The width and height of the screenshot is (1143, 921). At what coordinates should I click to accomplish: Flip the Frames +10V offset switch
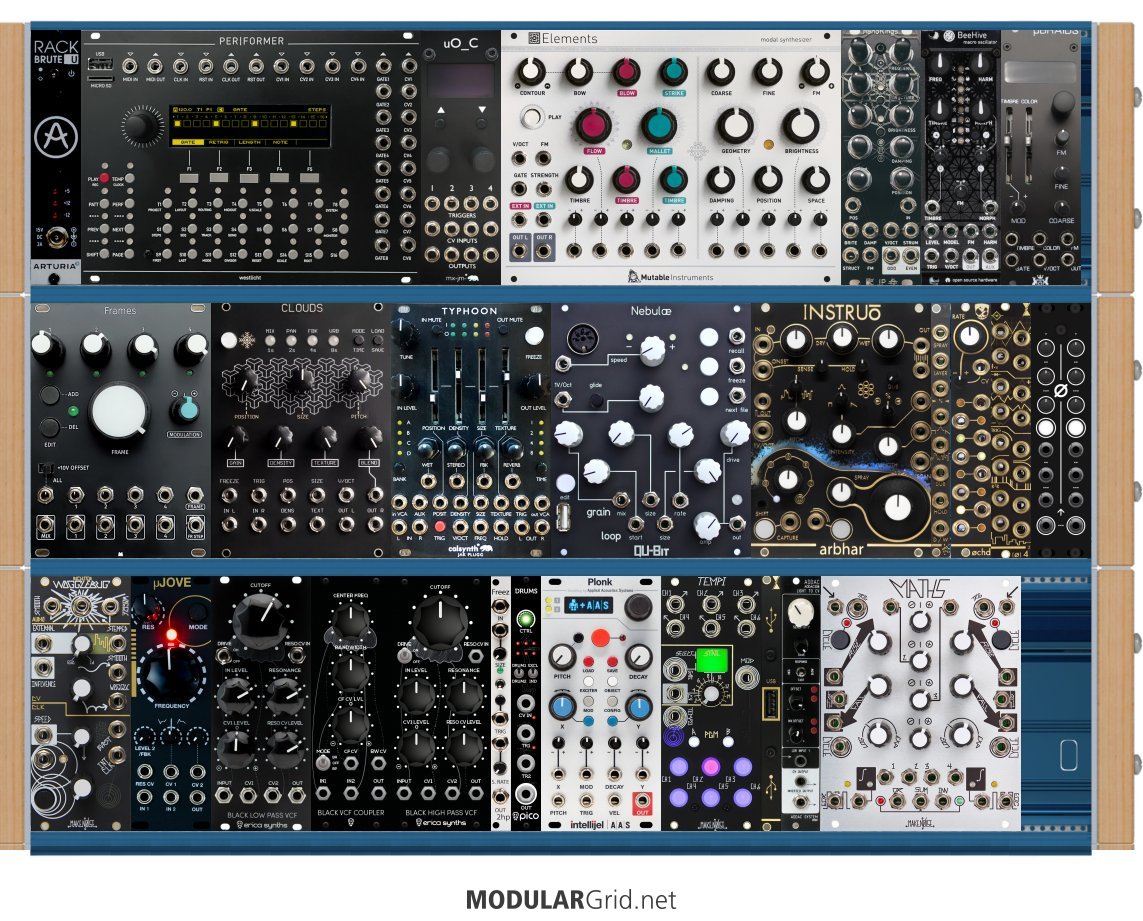coord(45,467)
